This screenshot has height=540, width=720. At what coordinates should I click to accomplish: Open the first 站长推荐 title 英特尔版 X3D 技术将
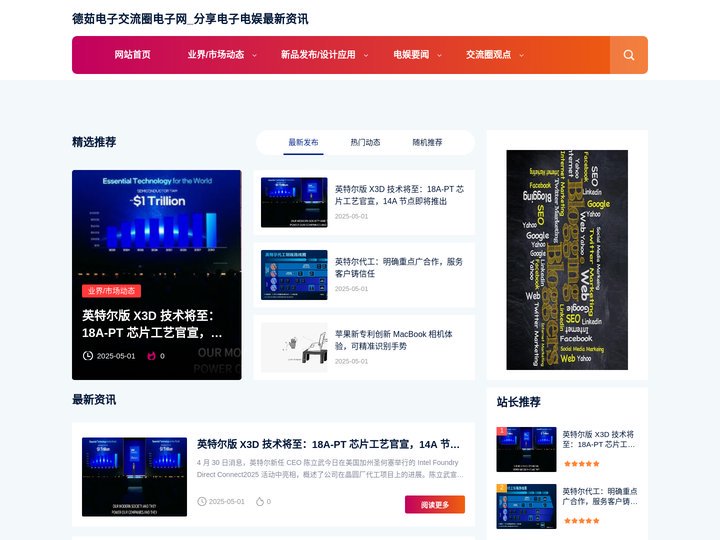pyautogui.click(x=599, y=439)
